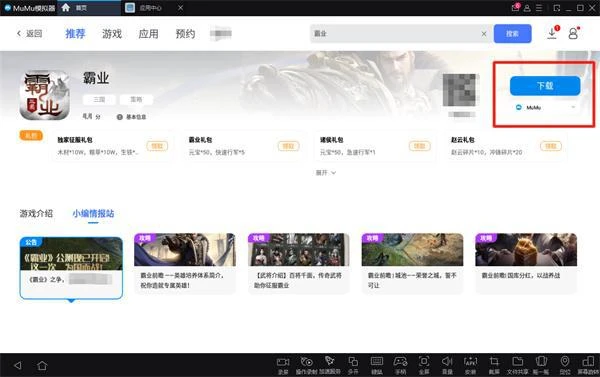This screenshot has height=377, width=600.
Task: Switch to the 首页 home window tab
Action: pos(89,8)
